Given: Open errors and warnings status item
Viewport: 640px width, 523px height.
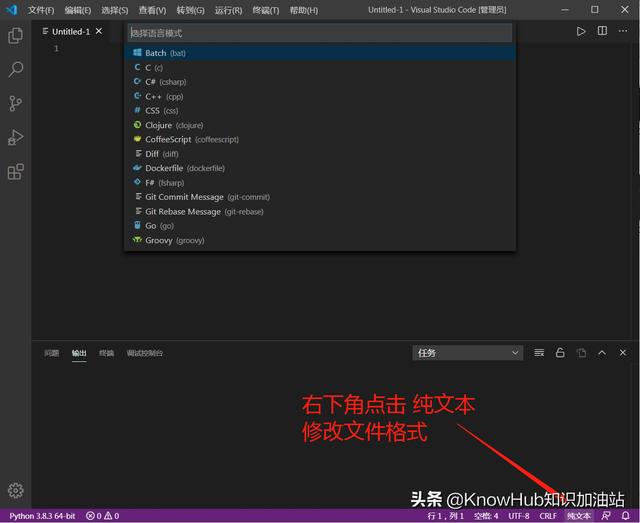Looking at the screenshot, I should (102, 516).
